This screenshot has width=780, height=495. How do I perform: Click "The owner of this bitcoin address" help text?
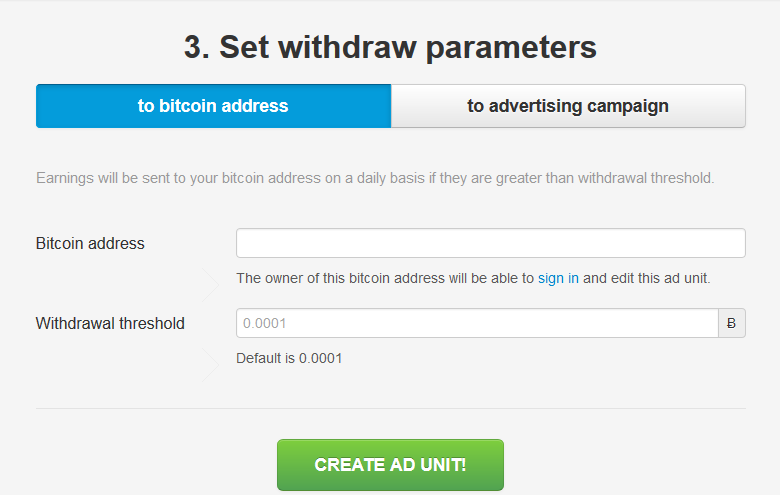(473, 278)
